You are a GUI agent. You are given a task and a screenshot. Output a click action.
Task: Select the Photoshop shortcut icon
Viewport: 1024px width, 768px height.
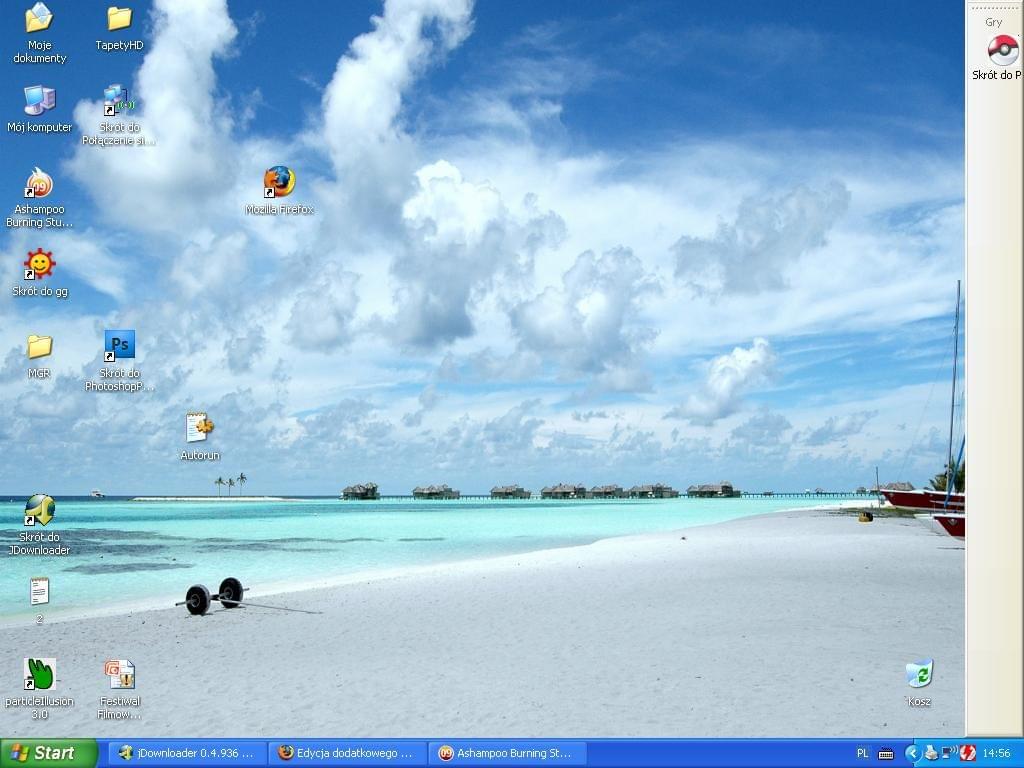coord(119,346)
